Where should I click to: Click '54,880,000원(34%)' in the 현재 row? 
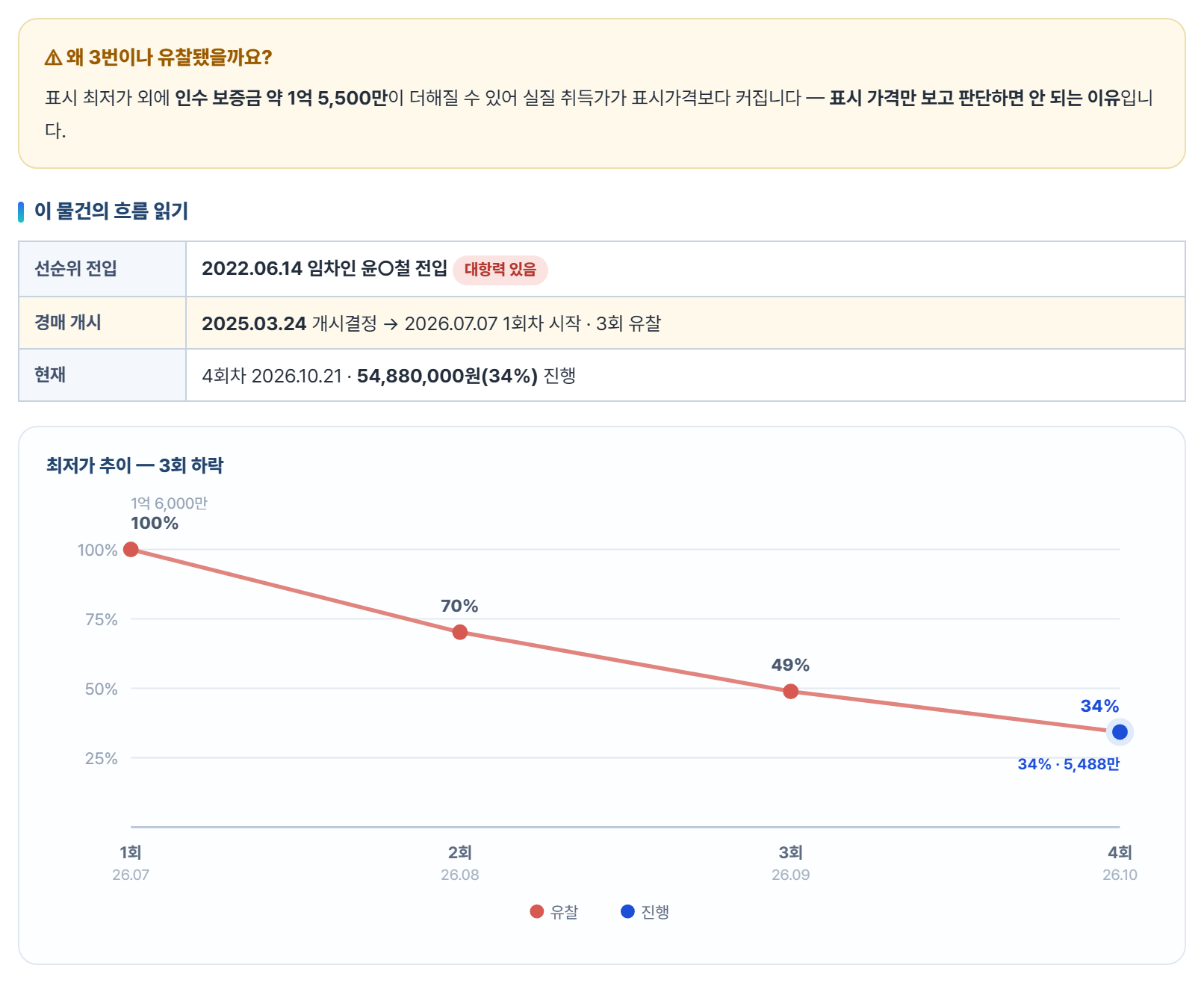tap(447, 376)
